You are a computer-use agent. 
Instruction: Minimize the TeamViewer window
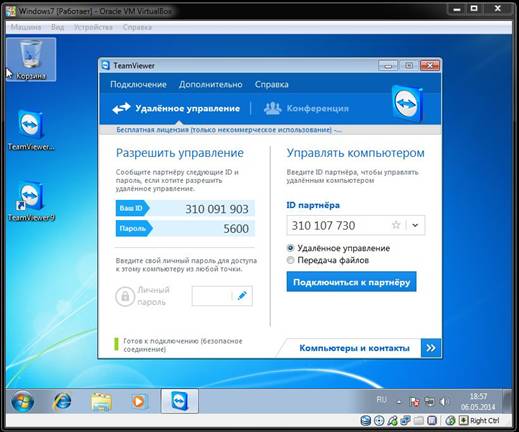(388, 66)
